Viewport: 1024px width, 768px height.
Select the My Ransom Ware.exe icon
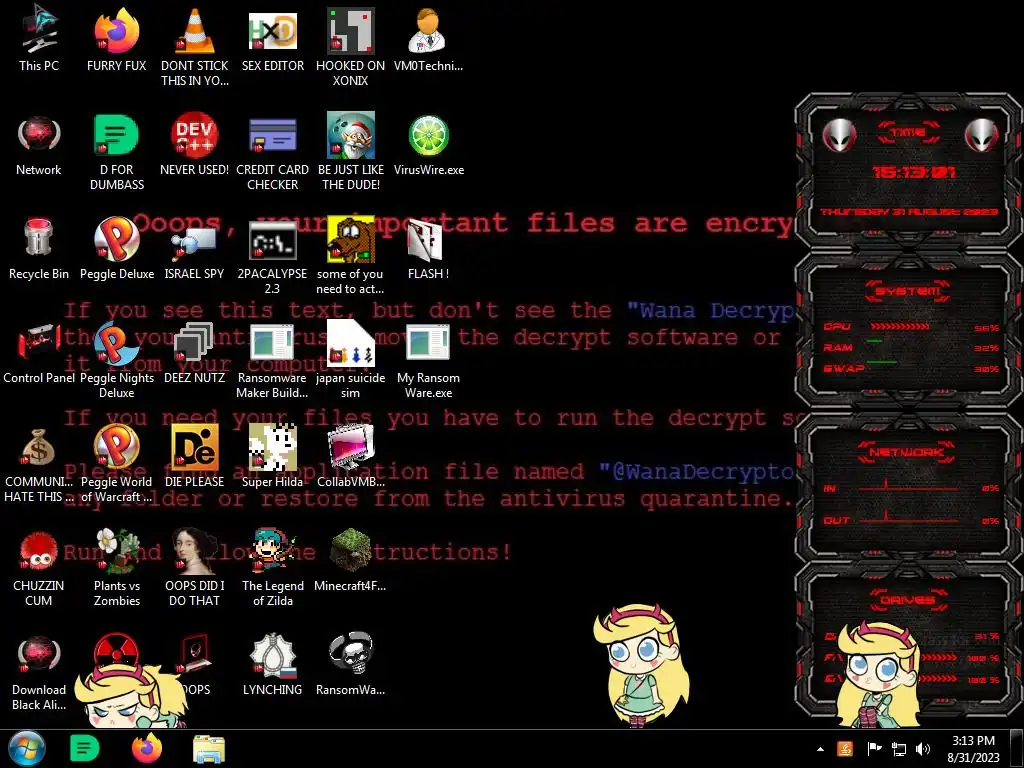pyautogui.click(x=428, y=359)
